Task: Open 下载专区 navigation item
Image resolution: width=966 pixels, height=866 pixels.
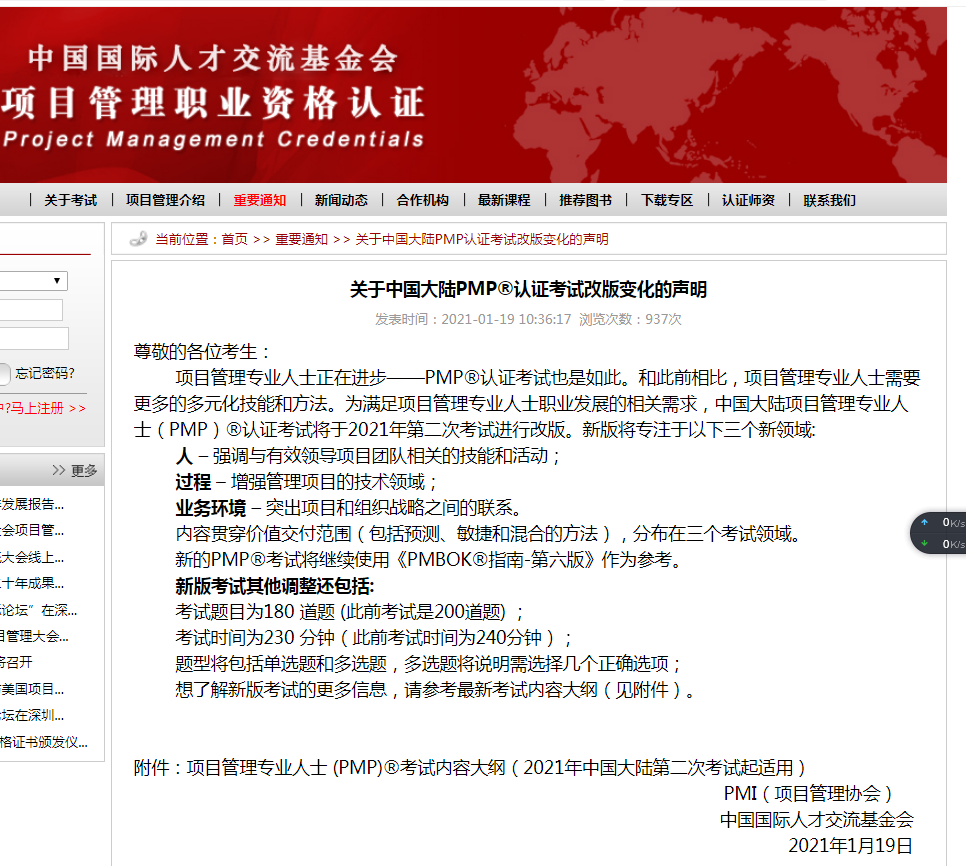Action: (x=667, y=200)
